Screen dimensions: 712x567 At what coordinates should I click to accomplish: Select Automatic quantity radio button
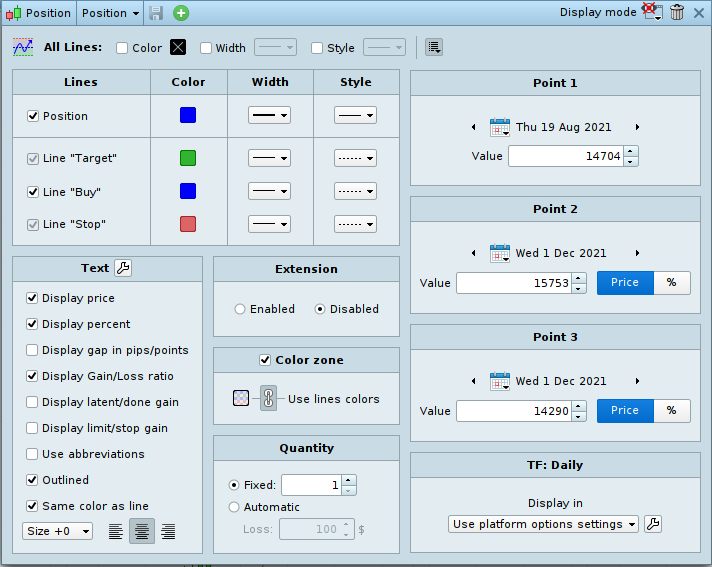click(x=234, y=507)
